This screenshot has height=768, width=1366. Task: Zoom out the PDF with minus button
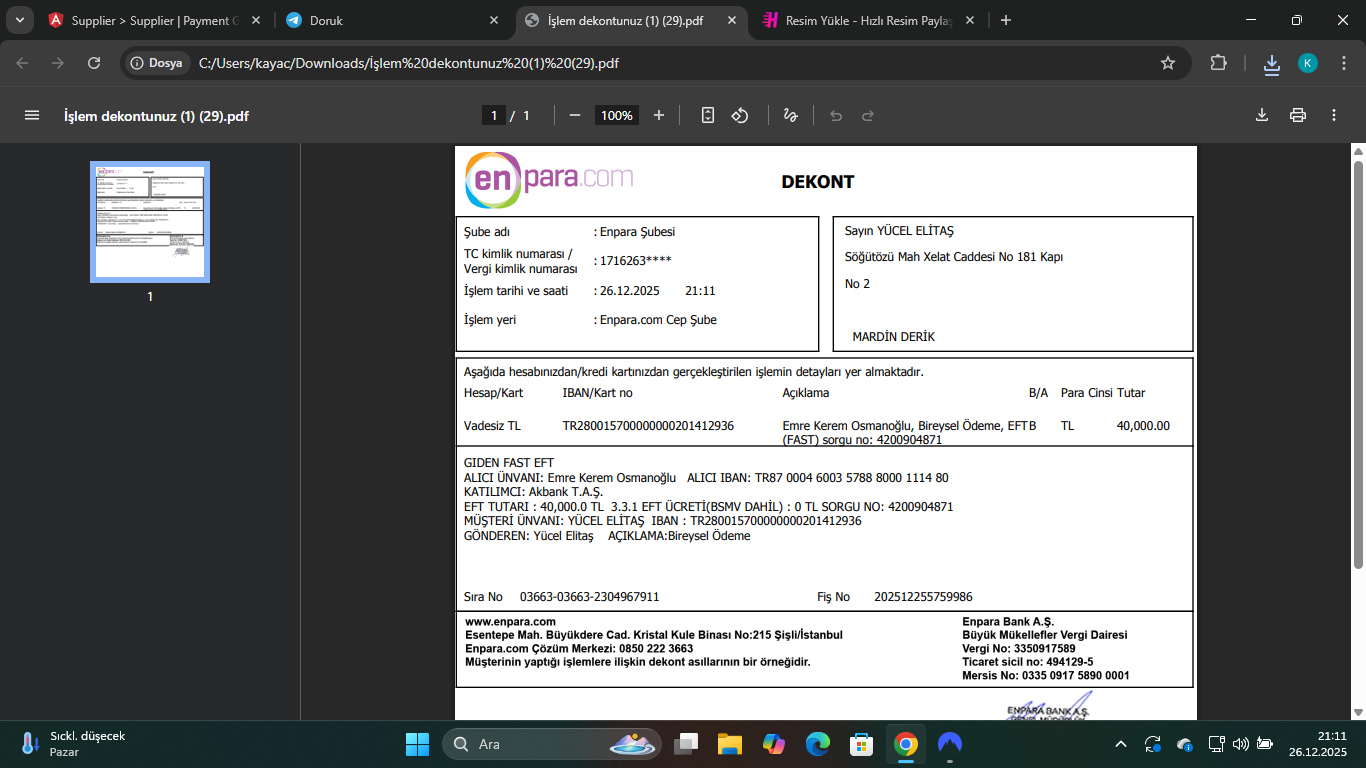575,115
